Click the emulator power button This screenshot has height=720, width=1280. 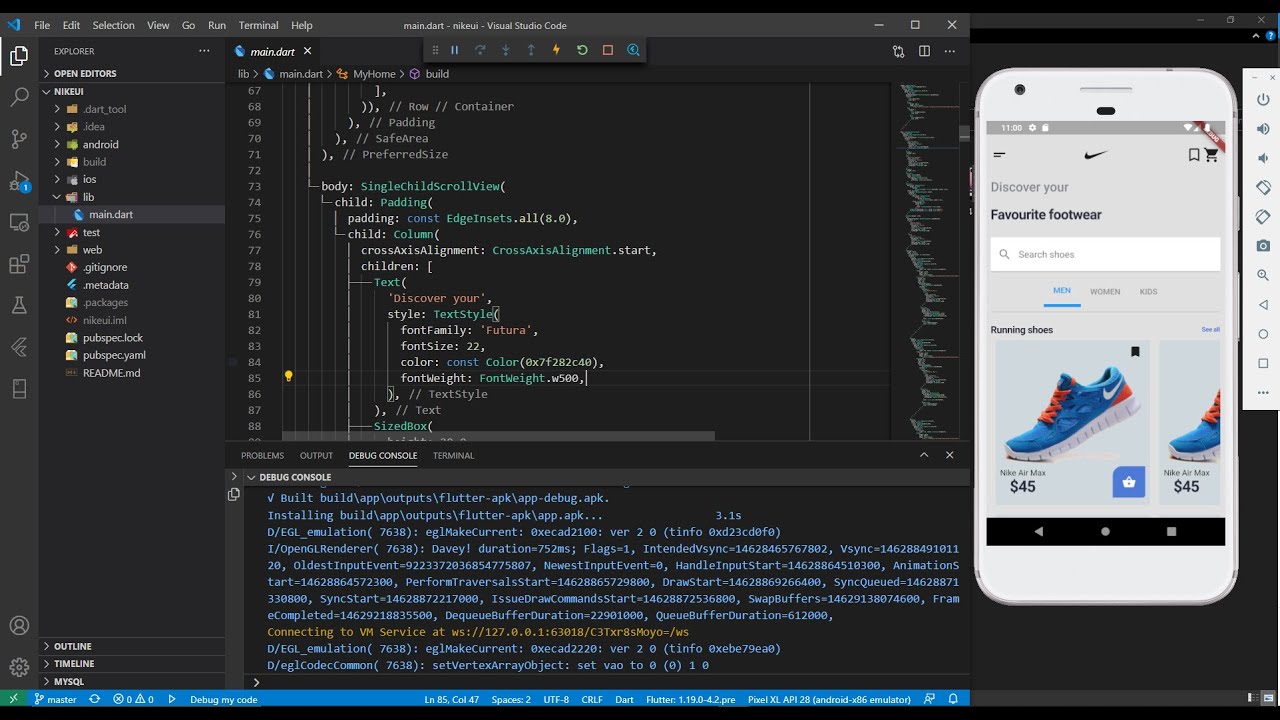pos(1263,99)
